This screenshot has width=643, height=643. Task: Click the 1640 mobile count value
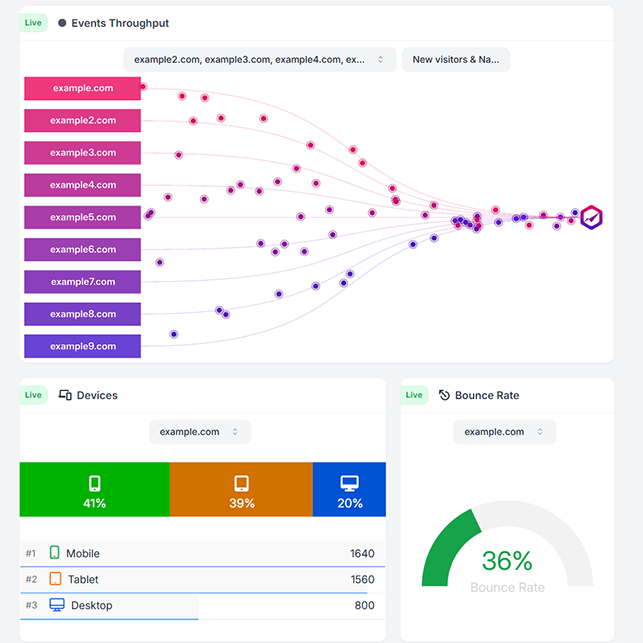pyautogui.click(x=362, y=553)
